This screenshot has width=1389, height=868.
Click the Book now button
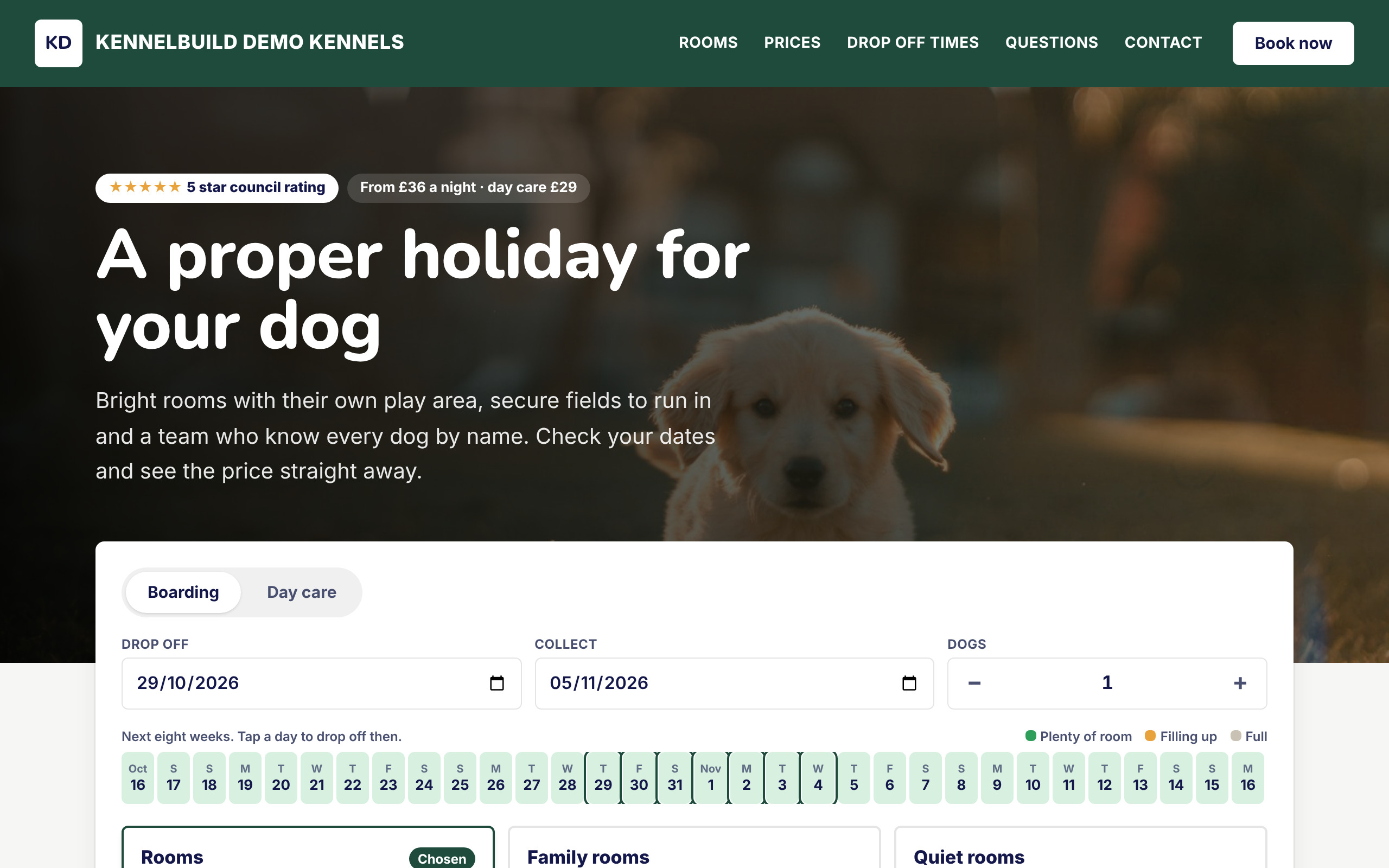click(1292, 43)
